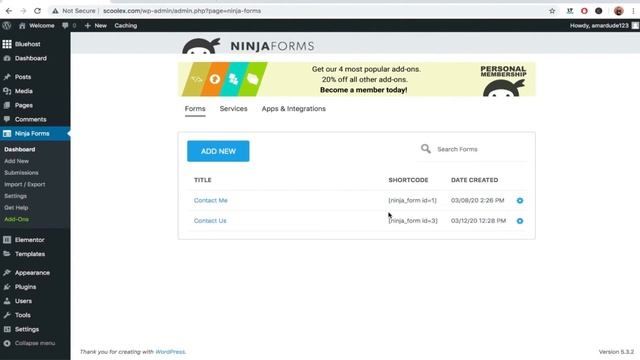Sort forms by TITLE column

203,180
